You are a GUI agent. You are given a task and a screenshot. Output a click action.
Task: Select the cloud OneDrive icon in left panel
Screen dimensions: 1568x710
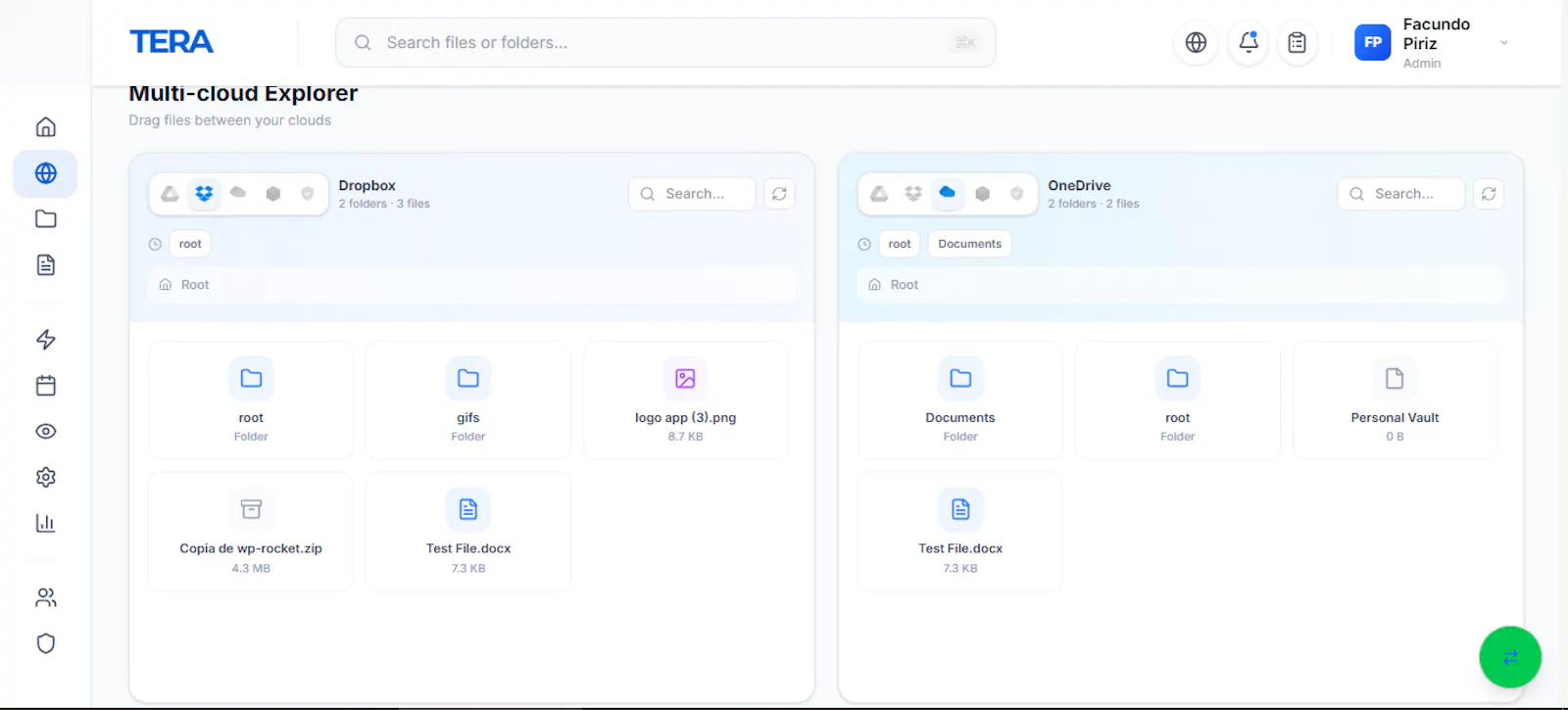tap(238, 193)
